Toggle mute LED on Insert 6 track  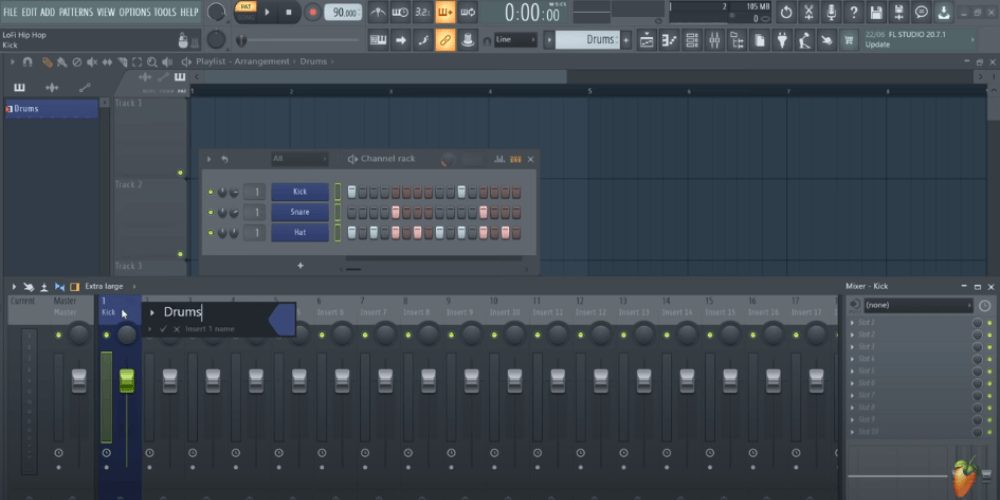[x=321, y=335]
